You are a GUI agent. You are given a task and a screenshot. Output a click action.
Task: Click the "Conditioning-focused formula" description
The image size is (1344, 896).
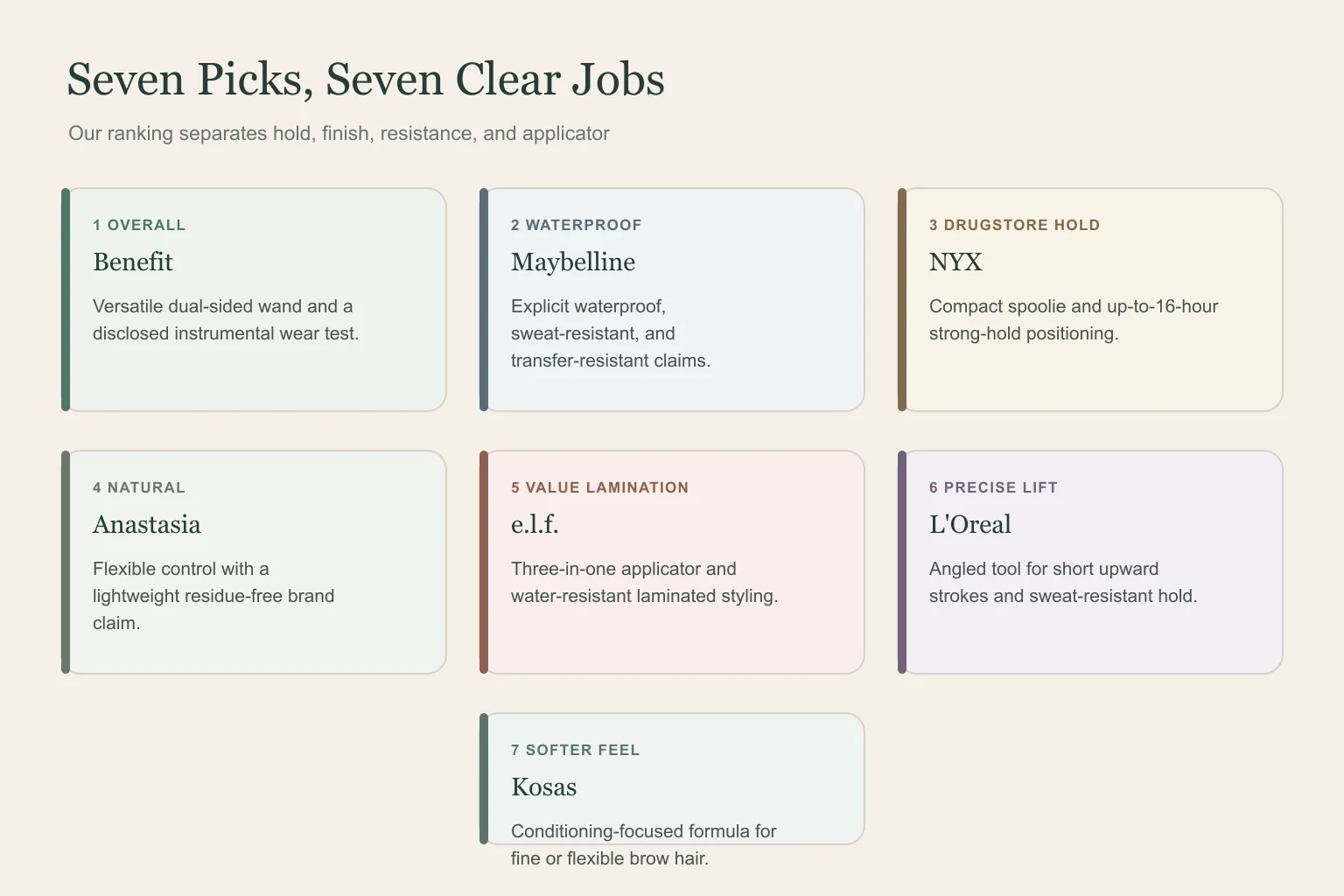[644, 844]
